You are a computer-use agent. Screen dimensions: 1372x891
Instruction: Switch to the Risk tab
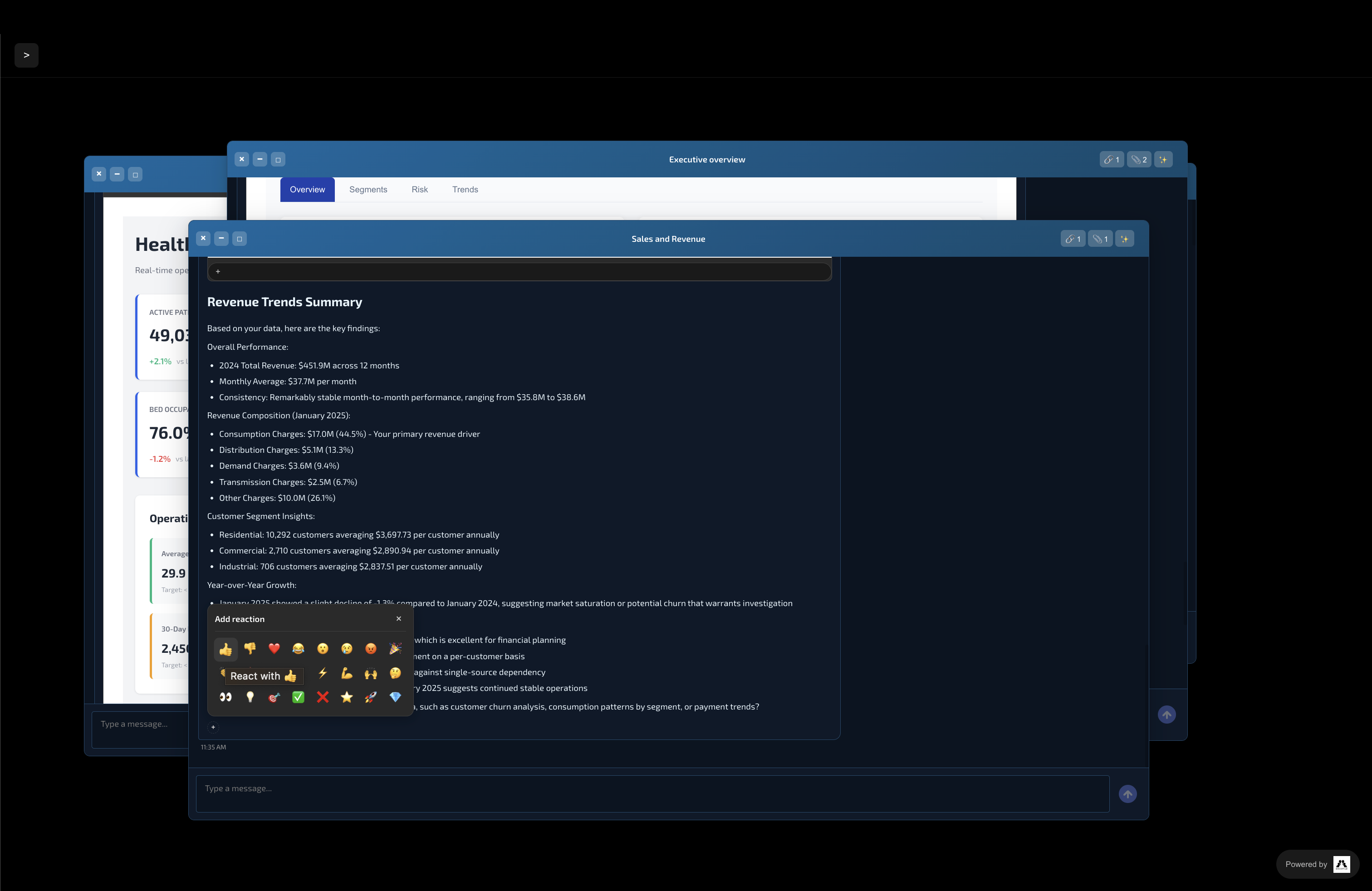(x=420, y=190)
